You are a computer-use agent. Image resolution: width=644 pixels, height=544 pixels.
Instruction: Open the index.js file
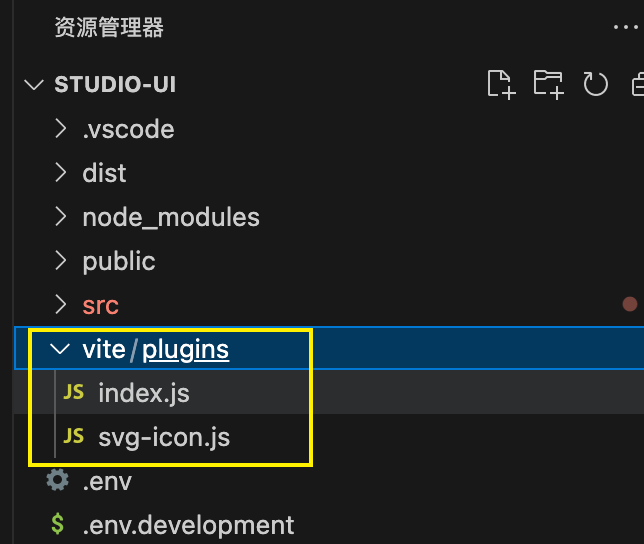(144, 394)
